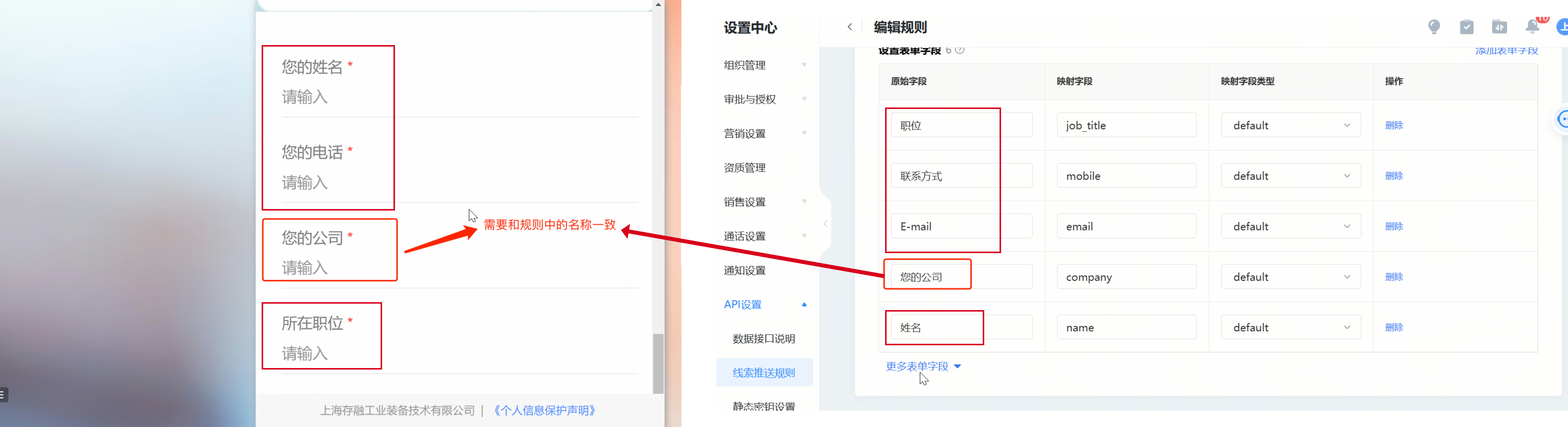This screenshot has width=1568, height=427.
Task: Click 您的姓名 input in form preview
Action: coord(460,97)
